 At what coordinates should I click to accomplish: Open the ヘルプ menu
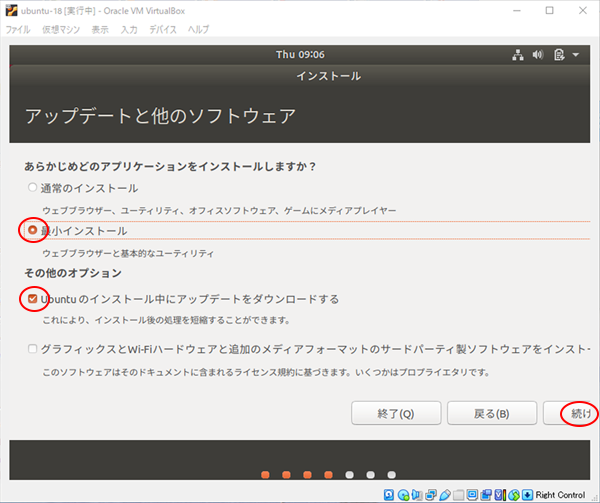click(198, 29)
